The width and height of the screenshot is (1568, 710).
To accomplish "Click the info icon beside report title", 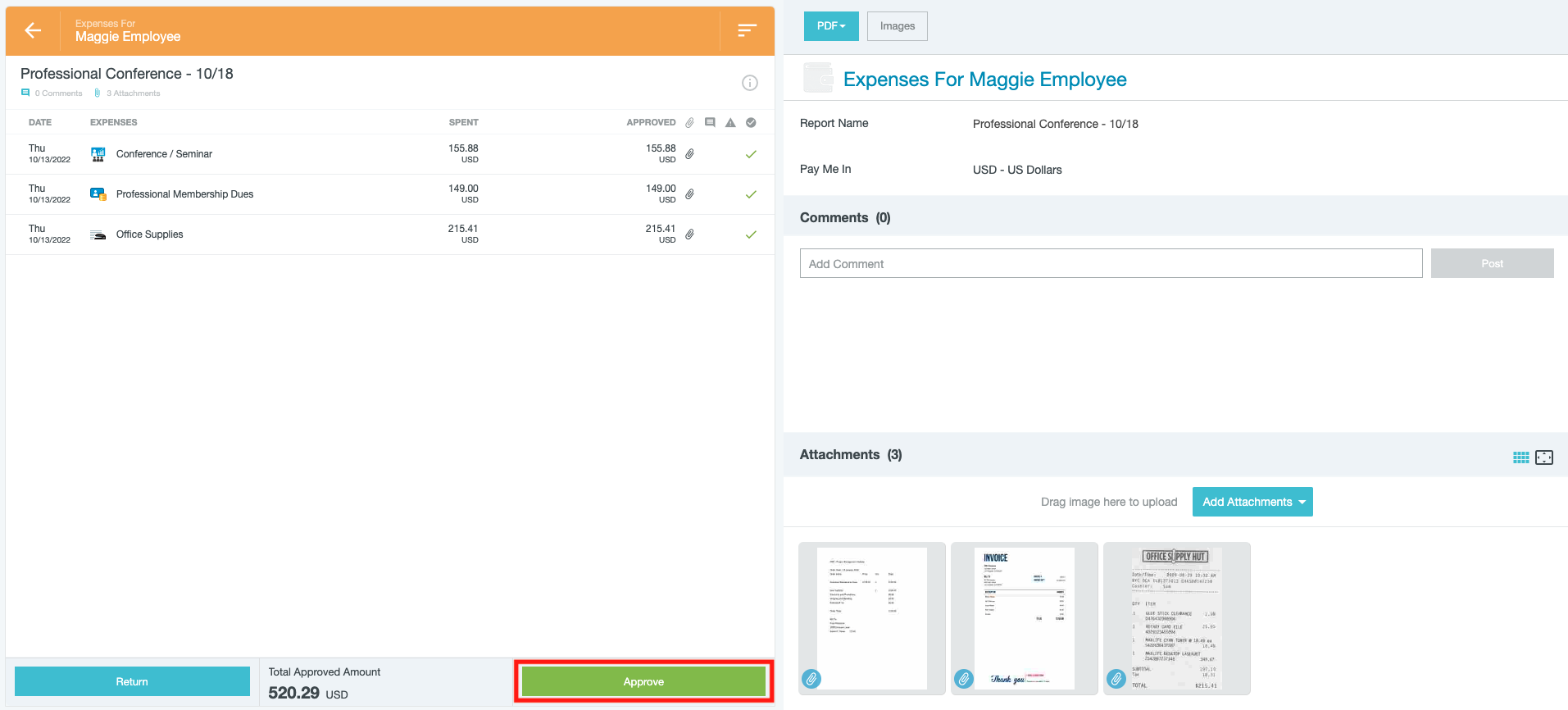I will click(749, 83).
